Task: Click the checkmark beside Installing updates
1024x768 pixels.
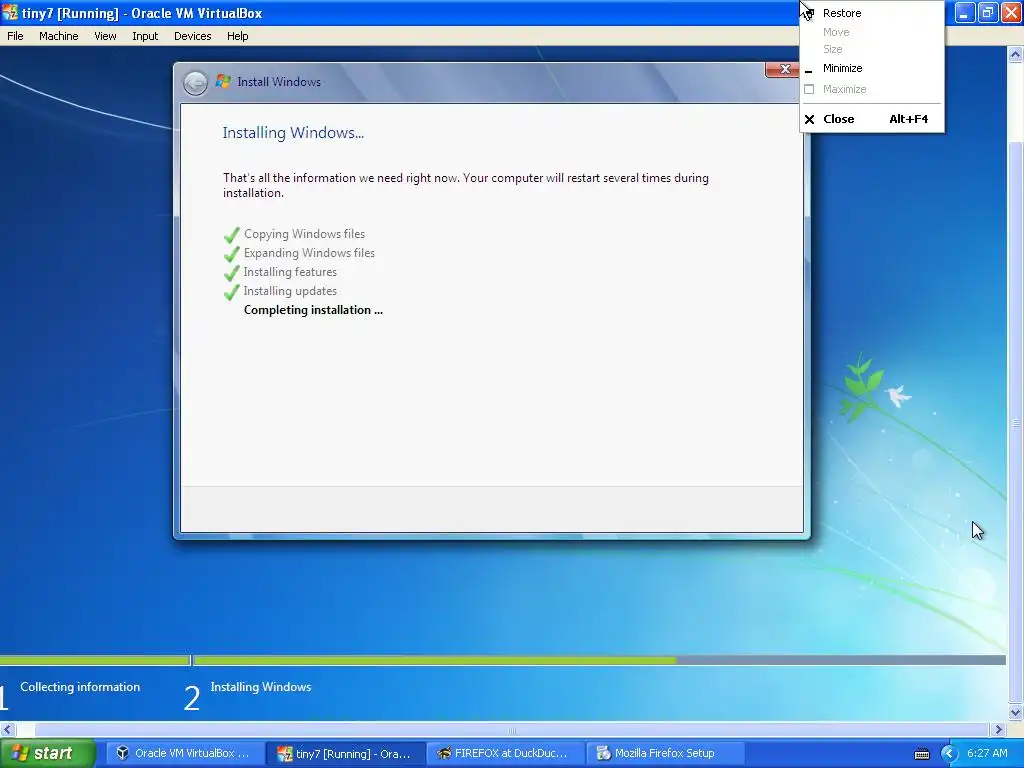Action: click(x=231, y=292)
